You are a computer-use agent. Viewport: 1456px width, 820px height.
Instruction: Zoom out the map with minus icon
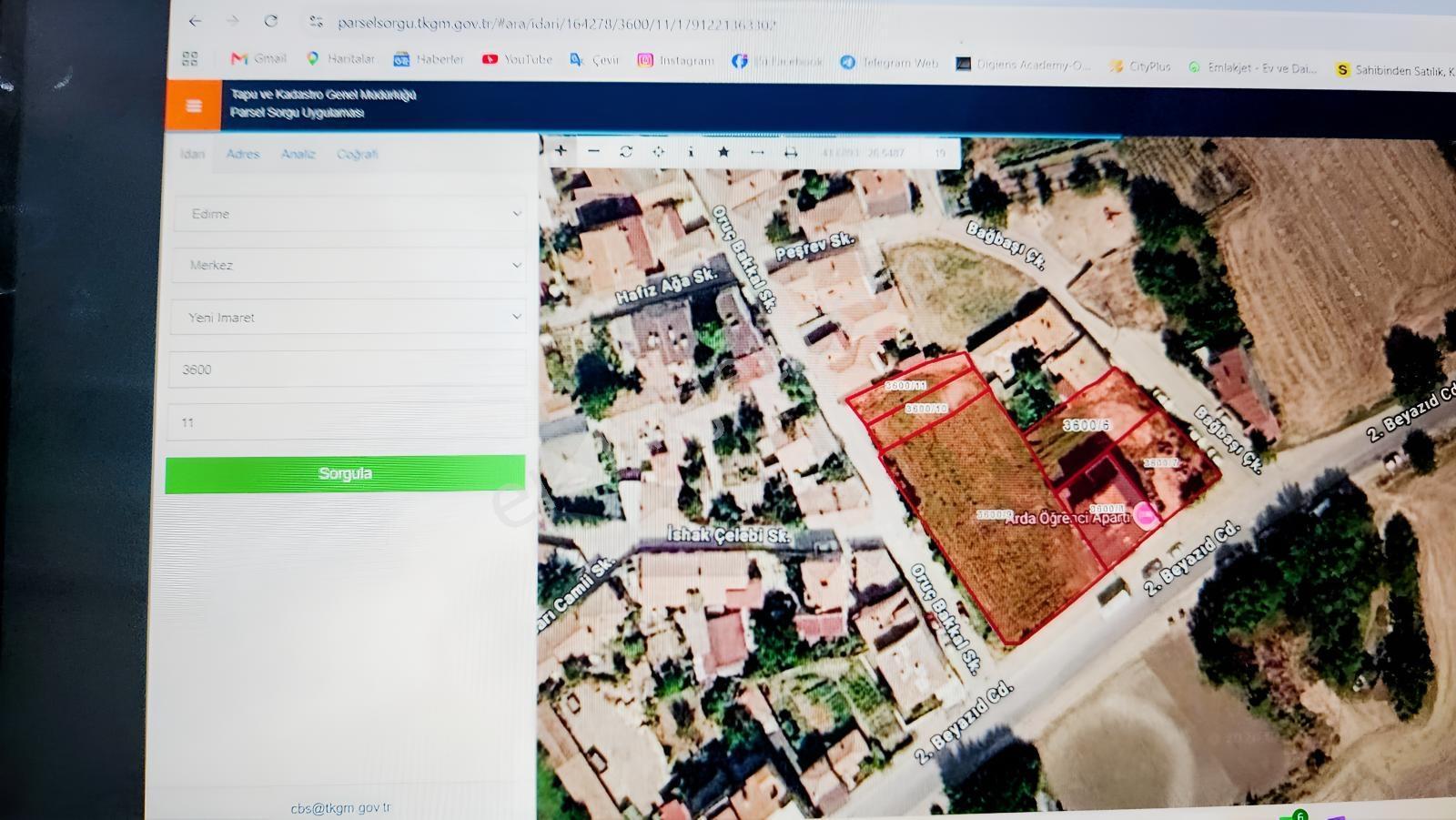coord(593,151)
